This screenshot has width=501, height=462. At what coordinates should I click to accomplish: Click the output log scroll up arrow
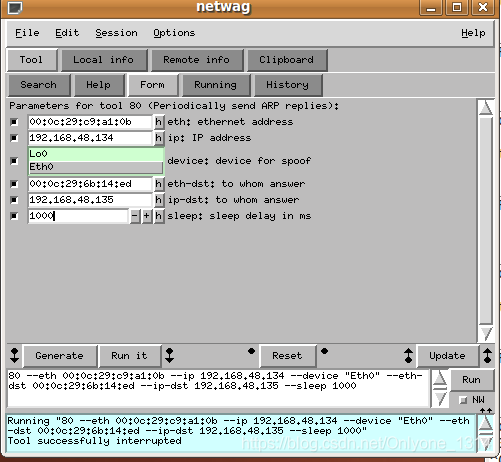(x=486, y=422)
